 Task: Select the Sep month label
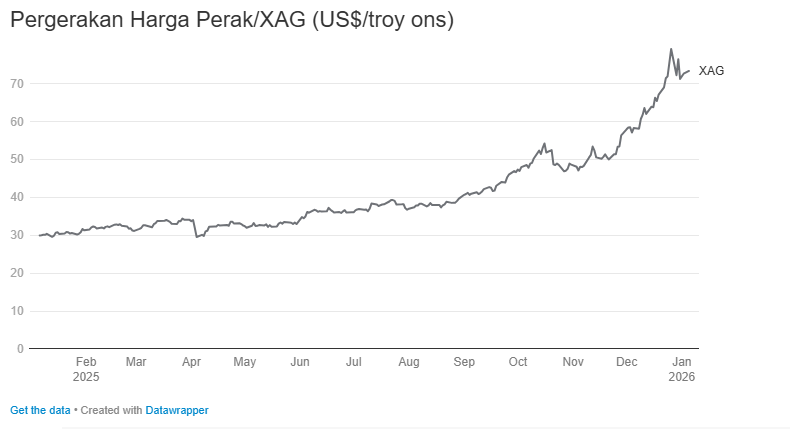(x=464, y=362)
